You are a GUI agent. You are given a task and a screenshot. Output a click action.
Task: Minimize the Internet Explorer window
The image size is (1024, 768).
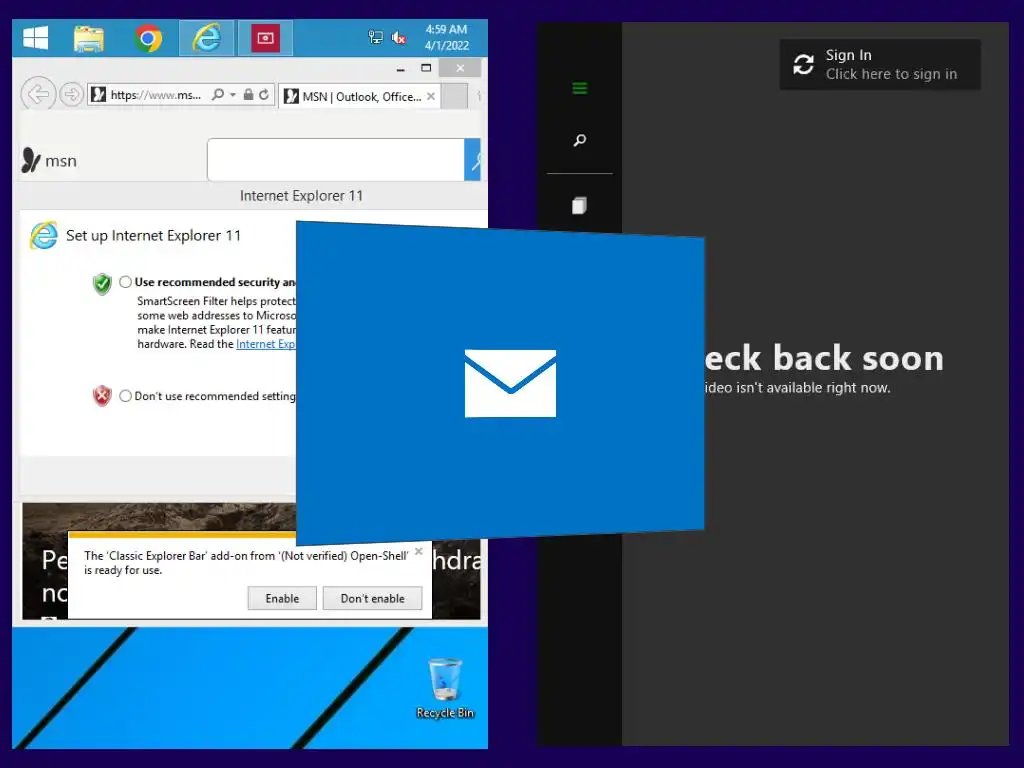pyautogui.click(x=400, y=68)
